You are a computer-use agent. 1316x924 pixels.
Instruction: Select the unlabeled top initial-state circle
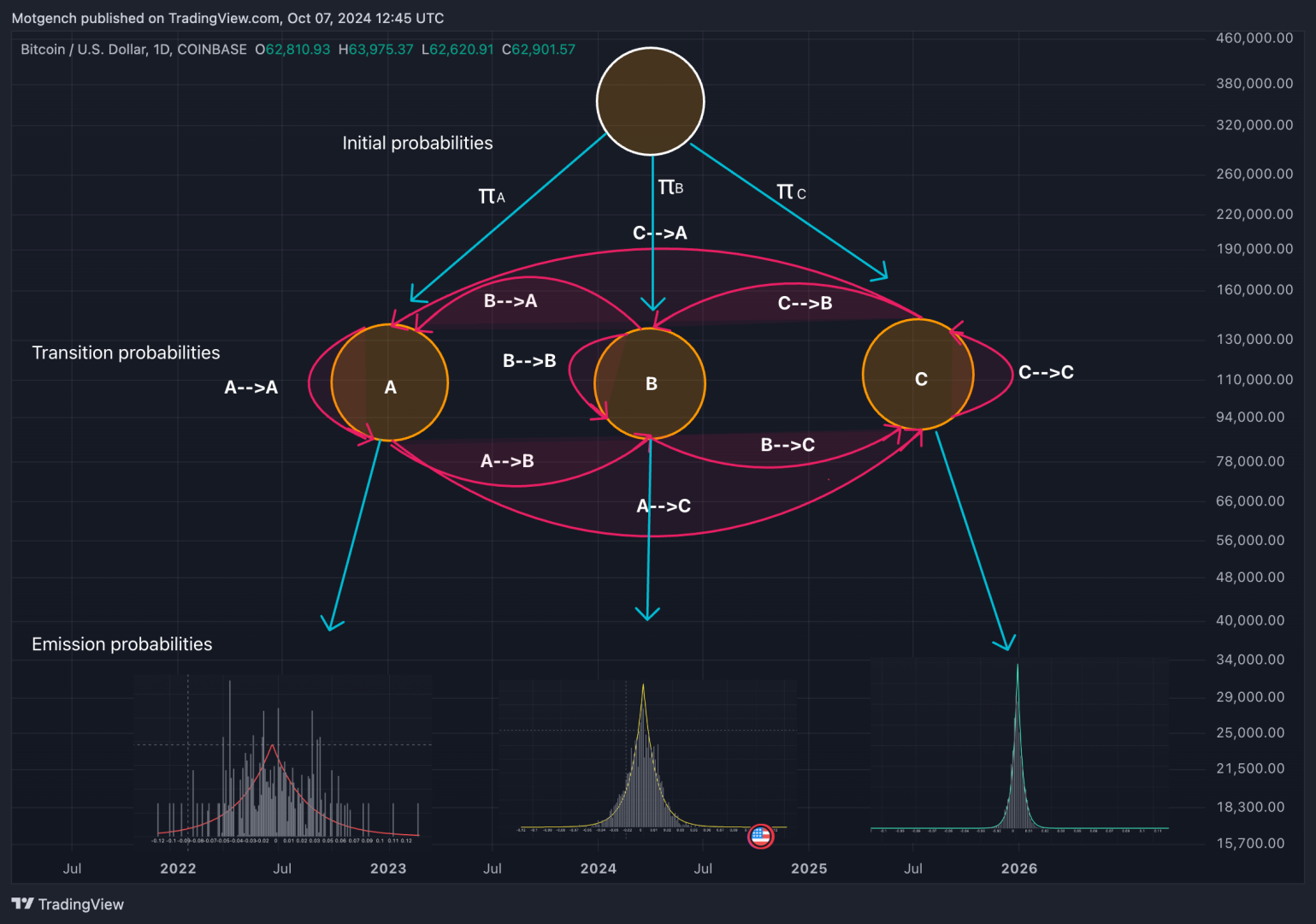pyautogui.click(x=650, y=102)
